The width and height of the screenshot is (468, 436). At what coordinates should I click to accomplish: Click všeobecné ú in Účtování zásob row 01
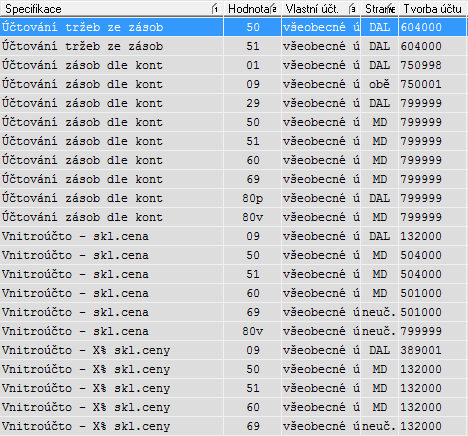[x=321, y=65]
